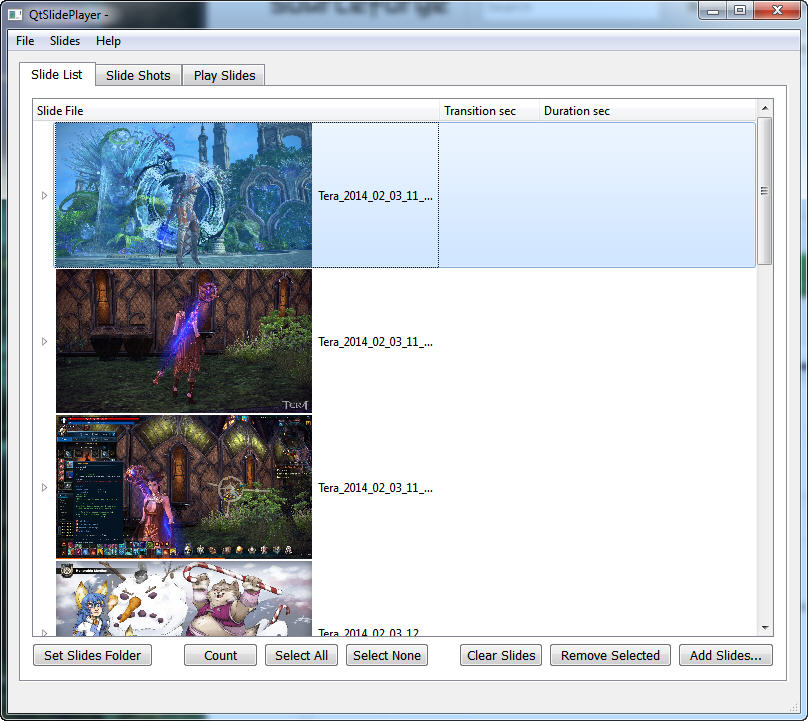Switch to the Play Slides tab
The image size is (808, 721).
(224, 76)
